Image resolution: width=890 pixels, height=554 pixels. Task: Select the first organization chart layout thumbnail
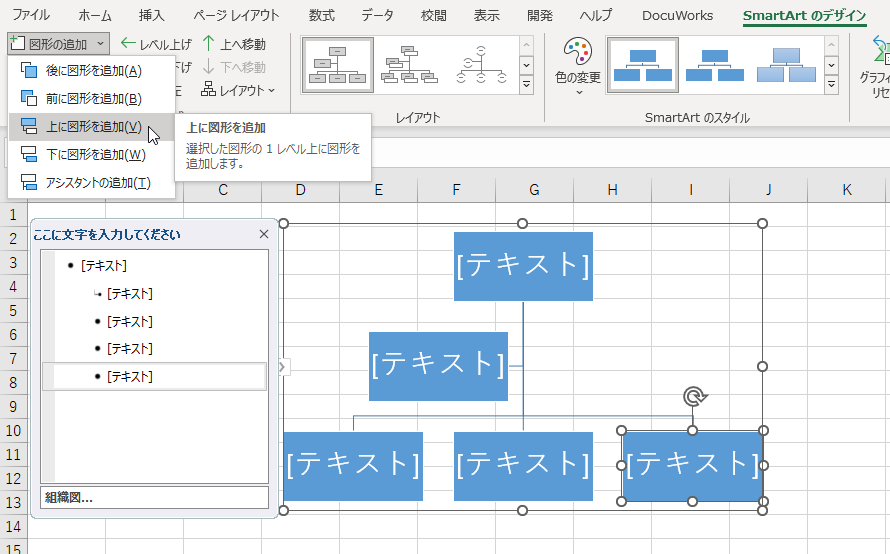pyautogui.click(x=337, y=66)
